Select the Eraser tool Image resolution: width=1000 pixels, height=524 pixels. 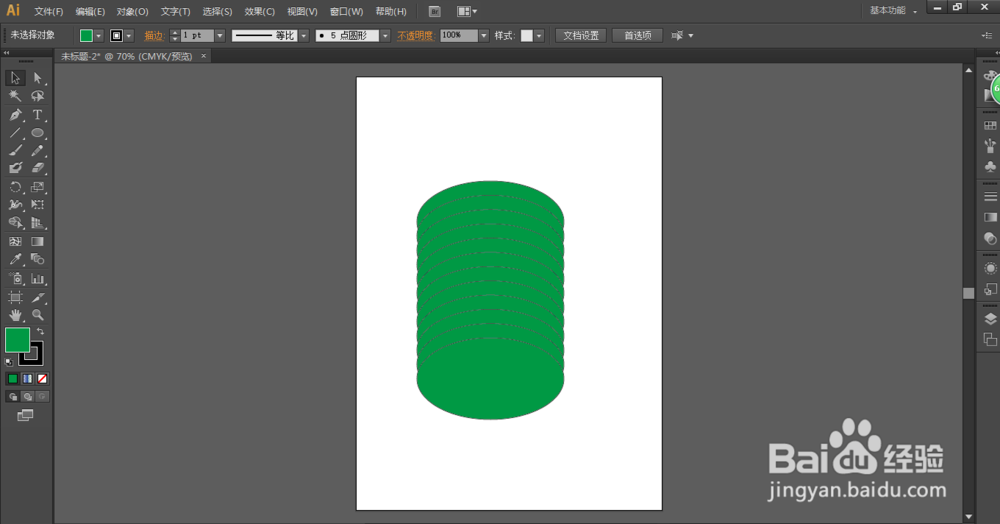pos(38,168)
